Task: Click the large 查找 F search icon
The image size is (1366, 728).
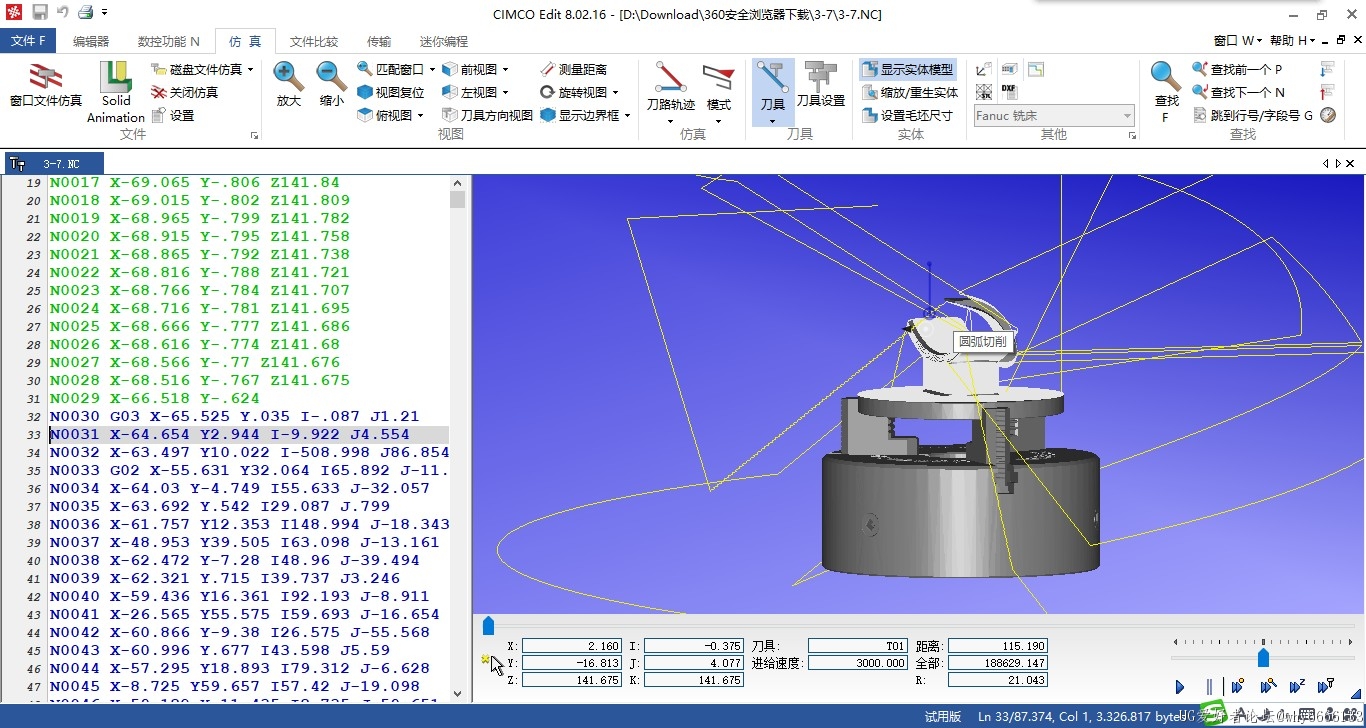Action: pos(1166,91)
